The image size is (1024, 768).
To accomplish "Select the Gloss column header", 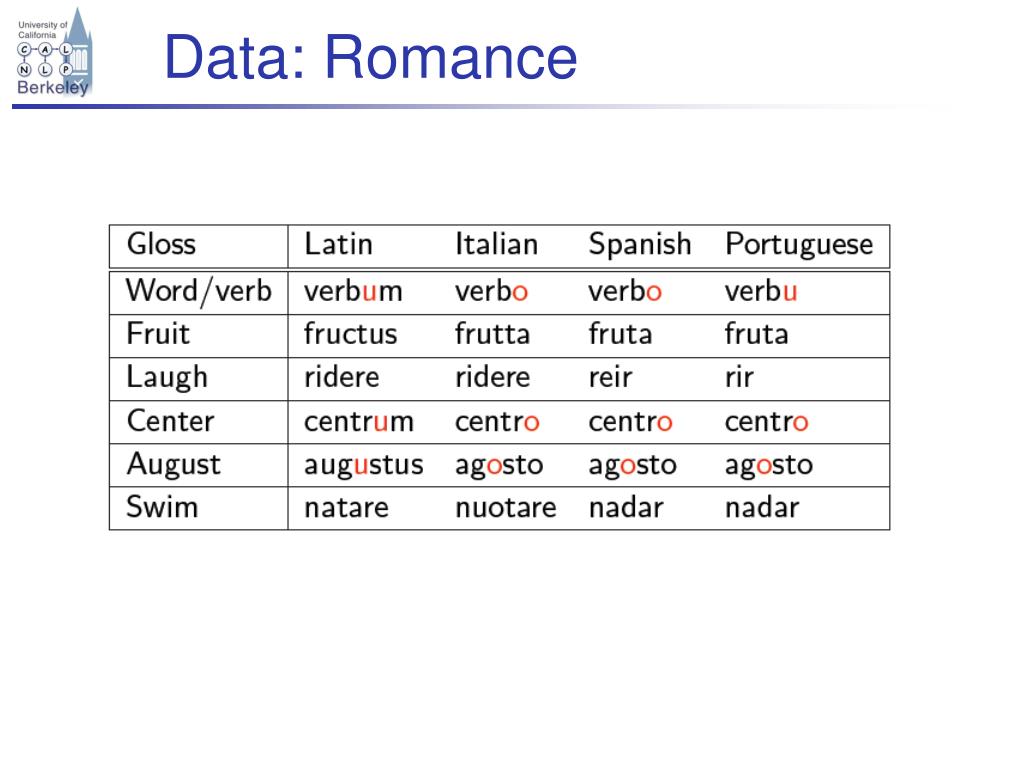I will [x=161, y=244].
